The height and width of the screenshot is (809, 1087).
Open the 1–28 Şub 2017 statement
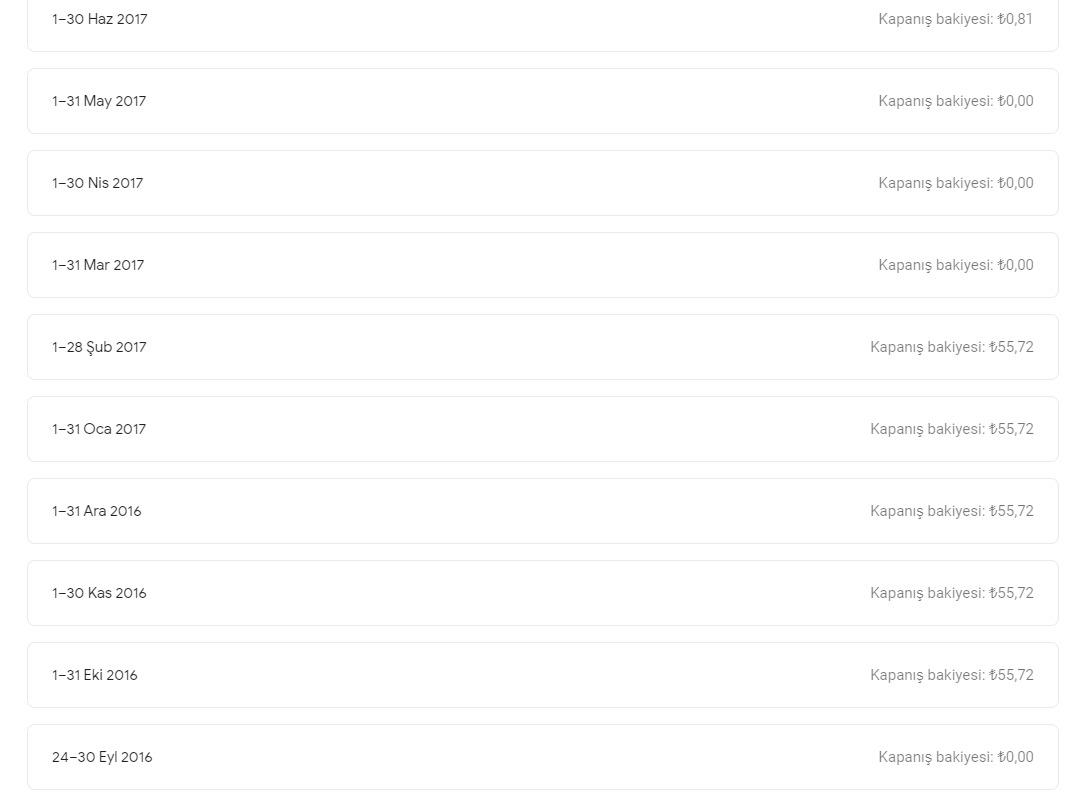pyautogui.click(x=543, y=347)
